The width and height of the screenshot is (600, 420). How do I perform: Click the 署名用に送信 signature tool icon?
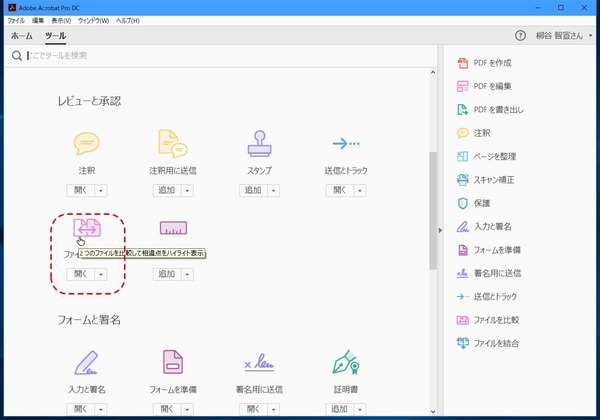(259, 362)
